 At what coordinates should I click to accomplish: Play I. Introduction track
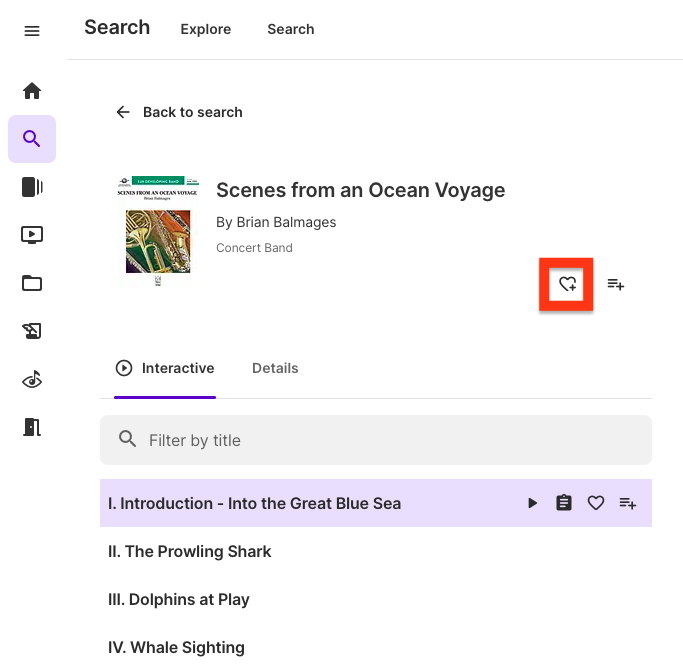533,503
